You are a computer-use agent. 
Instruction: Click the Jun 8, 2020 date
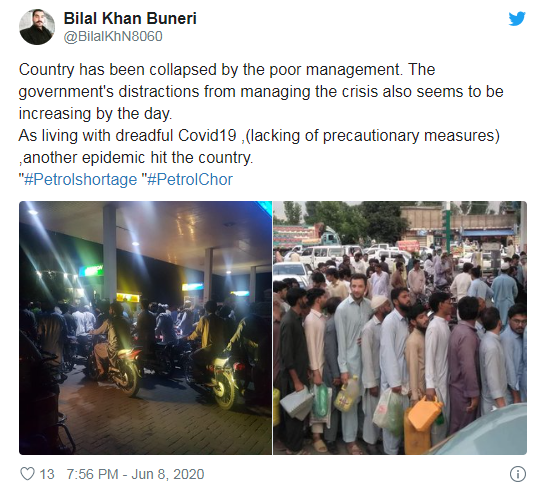tap(168, 474)
